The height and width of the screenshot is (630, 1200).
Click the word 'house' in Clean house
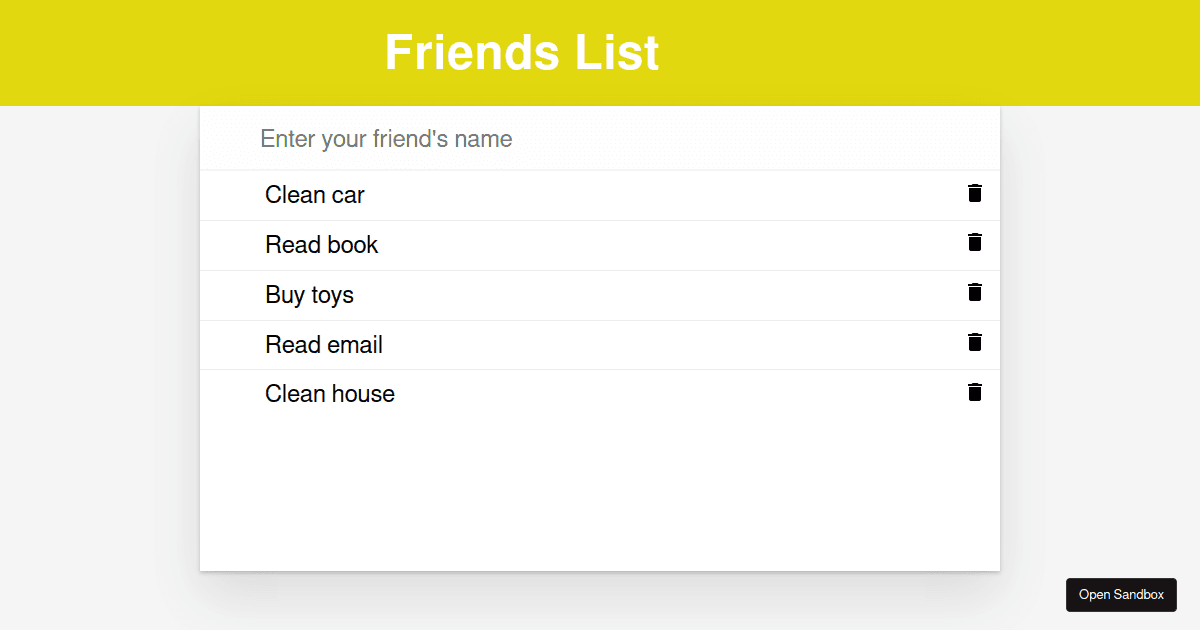point(363,394)
